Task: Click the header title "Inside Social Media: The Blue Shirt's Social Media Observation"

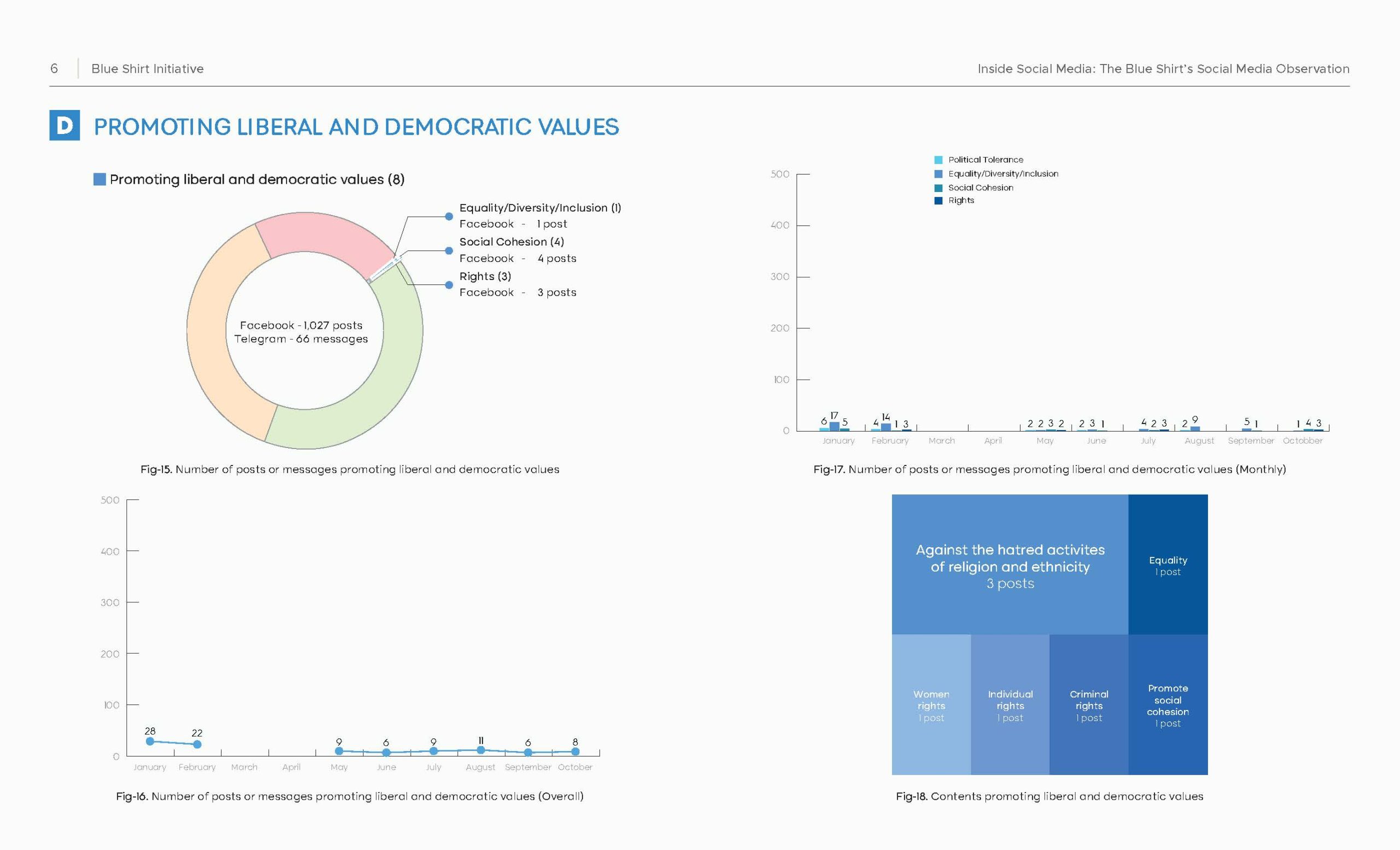Action: (1163, 69)
